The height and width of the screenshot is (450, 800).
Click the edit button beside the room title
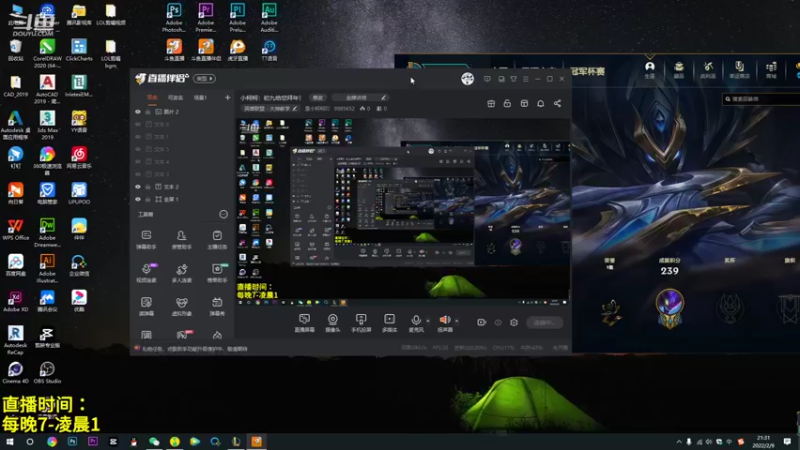pyautogui.click(x=318, y=97)
